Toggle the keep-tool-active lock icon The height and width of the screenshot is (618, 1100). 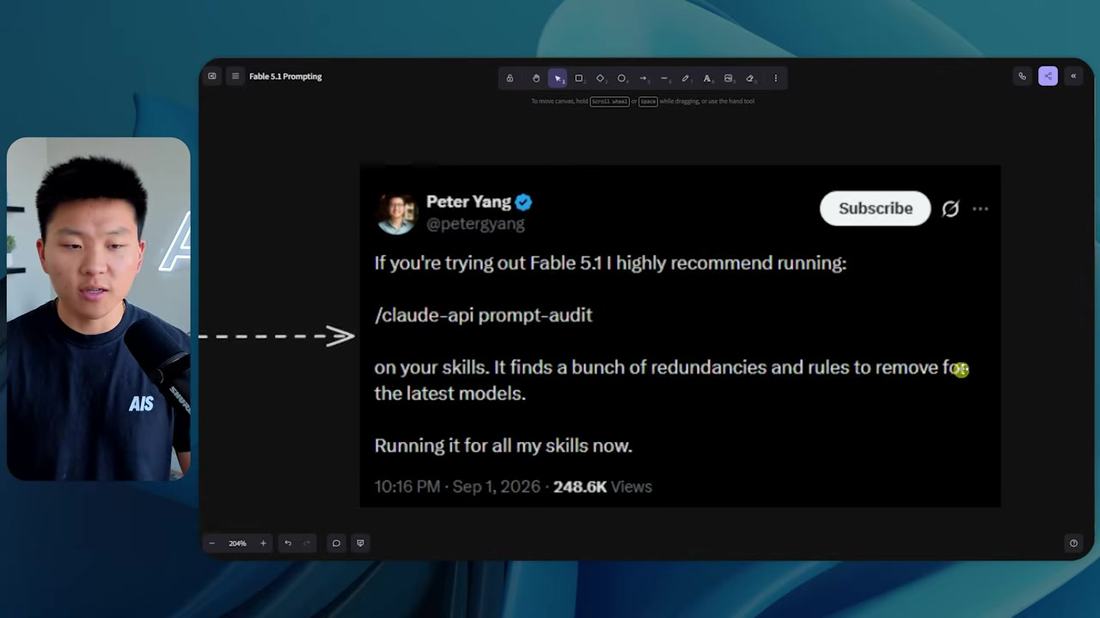pyautogui.click(x=510, y=78)
